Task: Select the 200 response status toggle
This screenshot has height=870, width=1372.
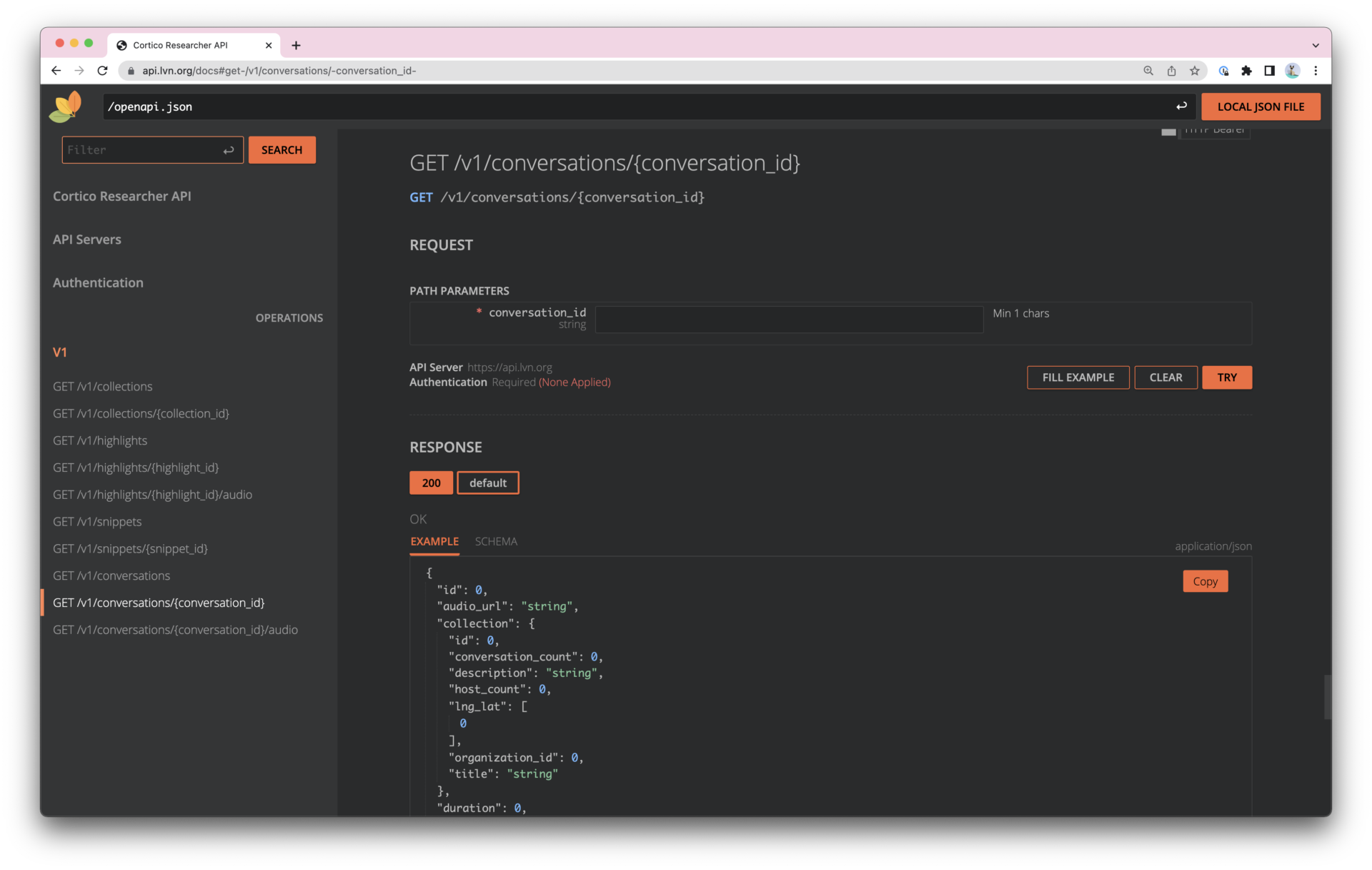Action: pyautogui.click(x=430, y=483)
